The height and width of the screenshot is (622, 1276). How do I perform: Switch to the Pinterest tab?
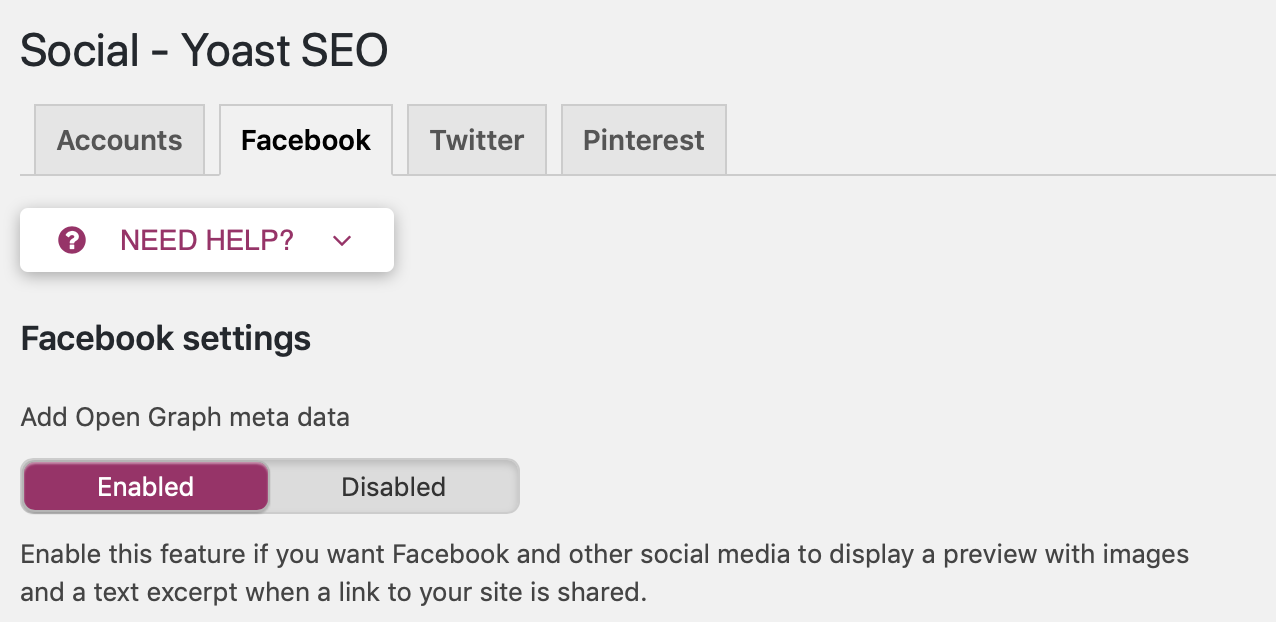tap(643, 140)
